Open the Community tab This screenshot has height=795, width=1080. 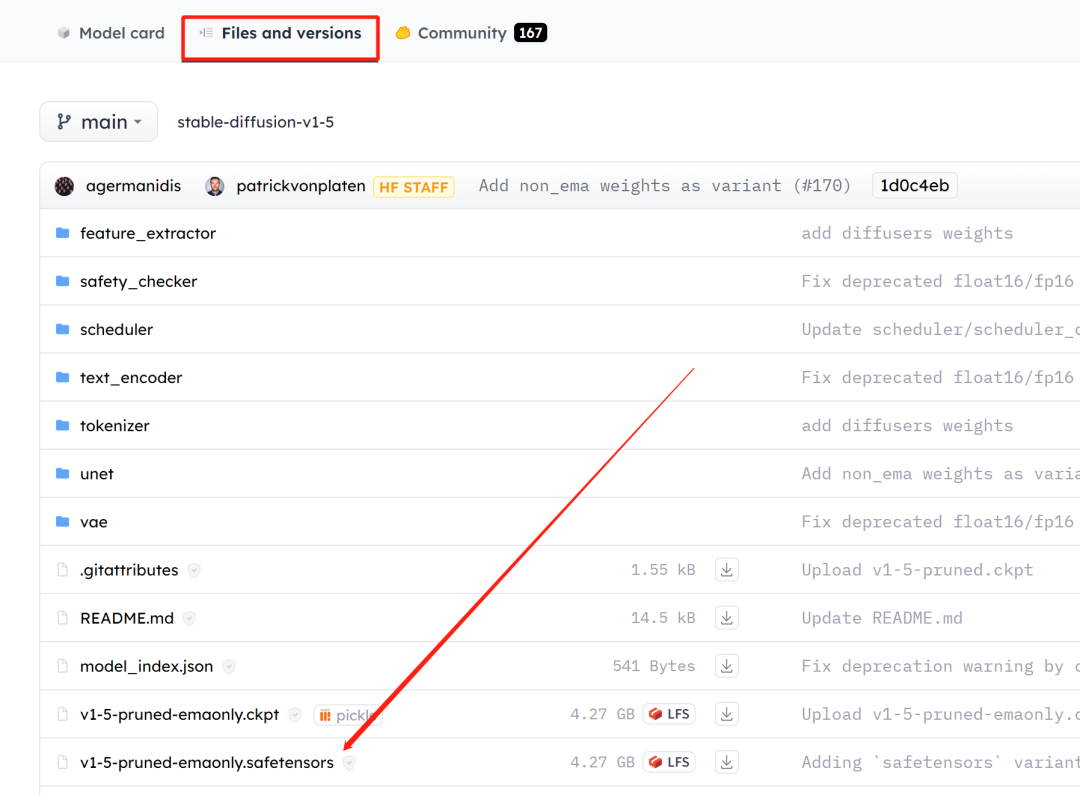pos(471,33)
